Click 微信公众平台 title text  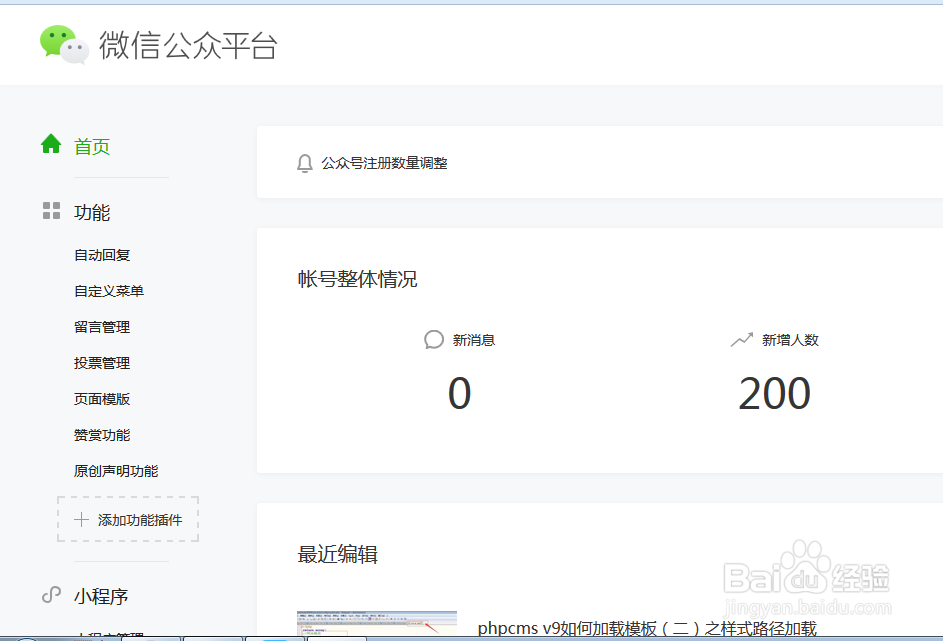coord(188,45)
